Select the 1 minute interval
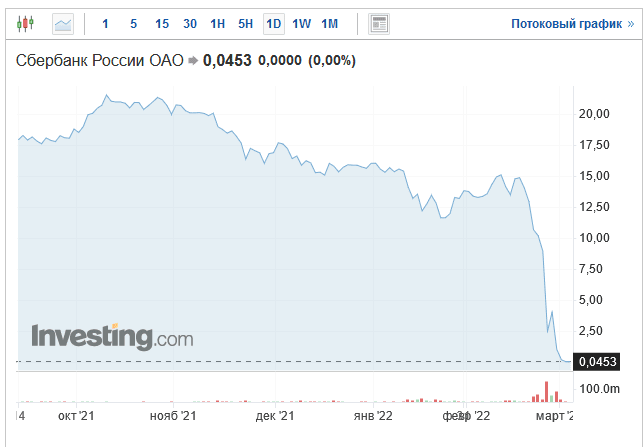Image resolution: width=643 pixels, height=447 pixels. point(105,24)
